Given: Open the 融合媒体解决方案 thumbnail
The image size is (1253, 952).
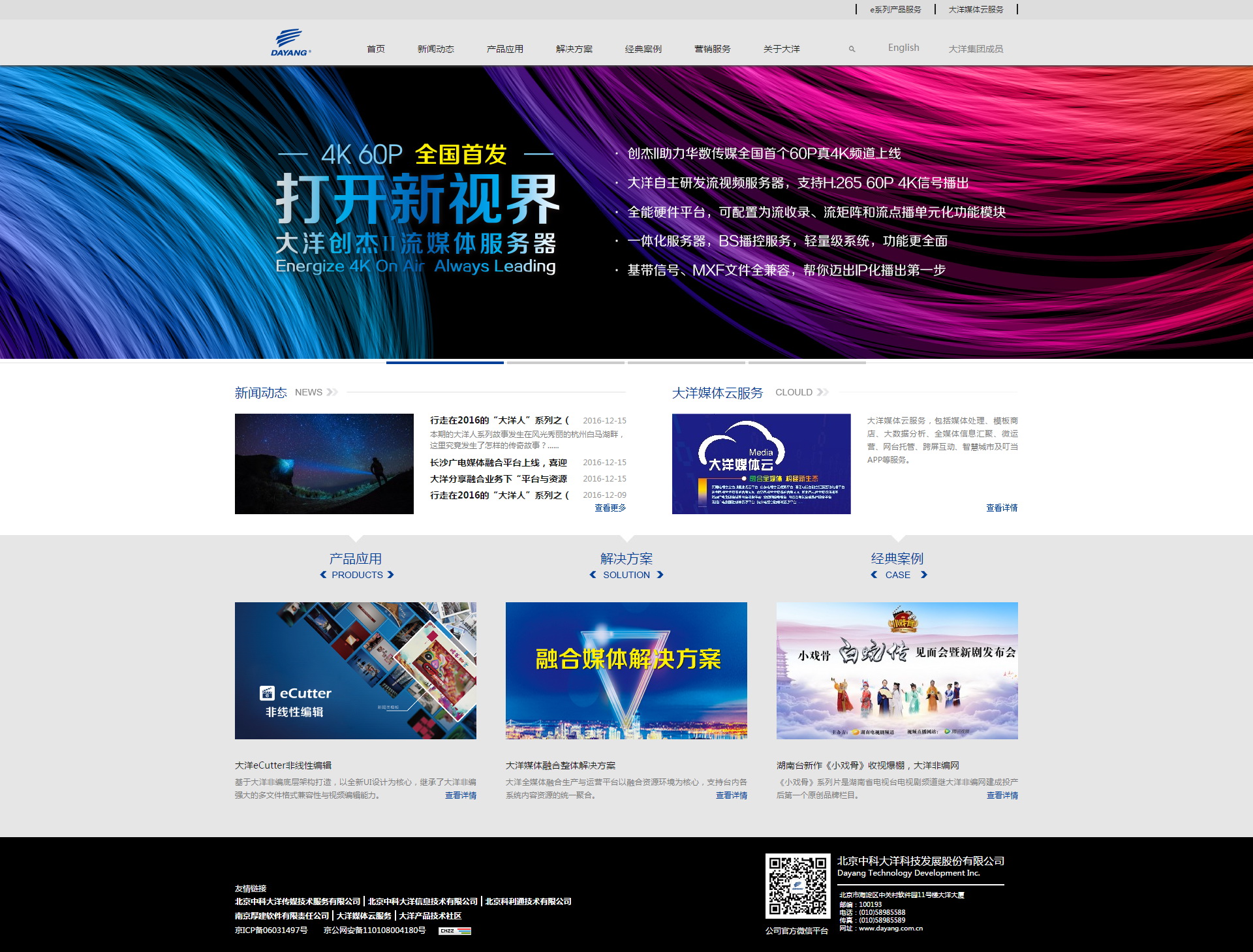Looking at the screenshot, I should pos(626,671).
